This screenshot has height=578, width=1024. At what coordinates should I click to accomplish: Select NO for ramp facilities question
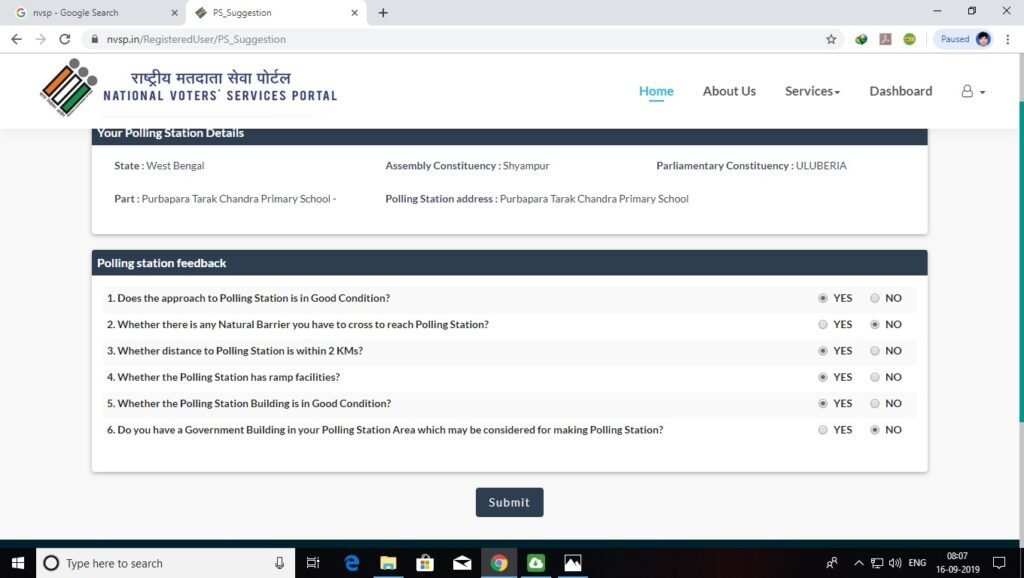tap(875, 377)
